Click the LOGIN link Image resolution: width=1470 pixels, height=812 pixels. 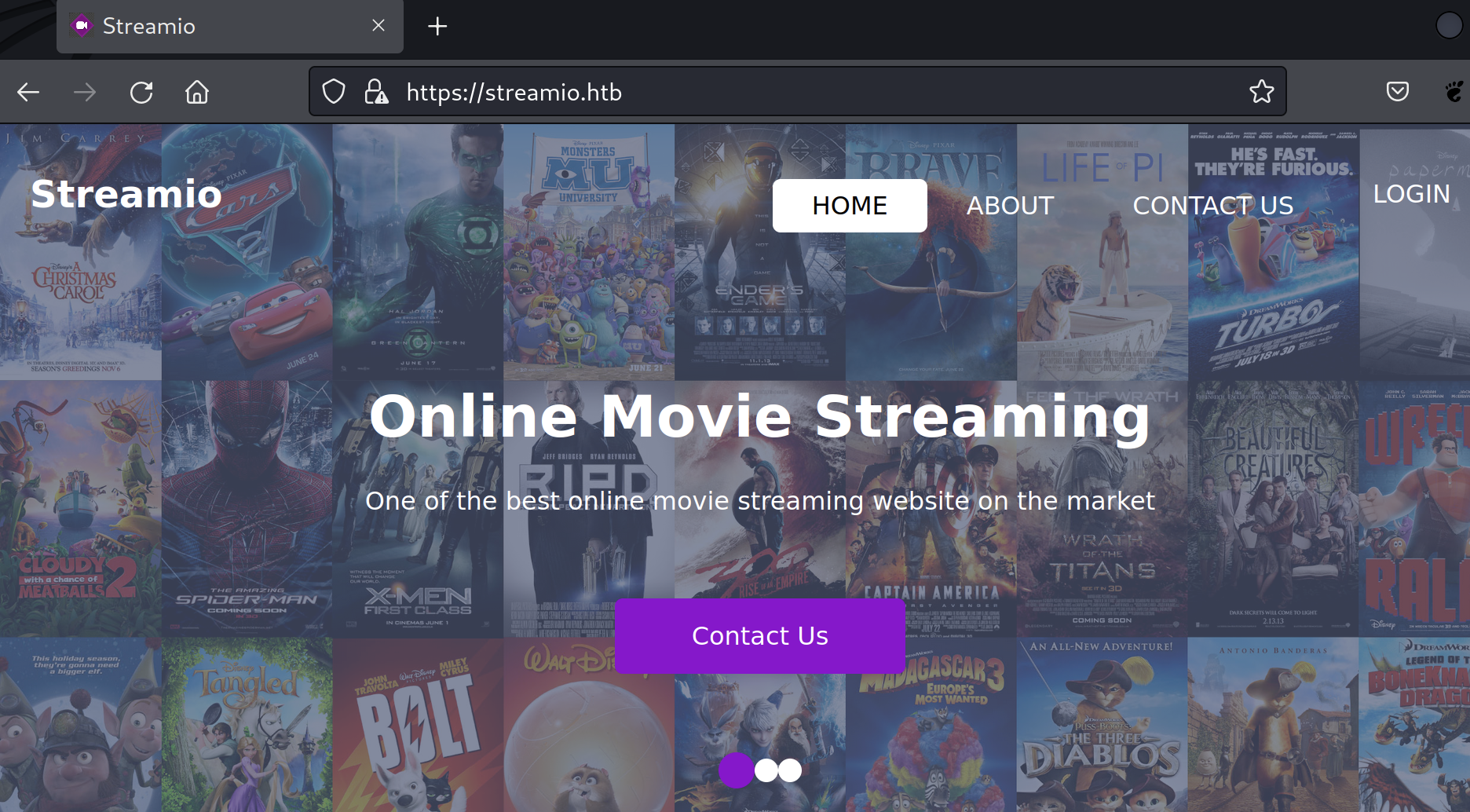[x=1411, y=194]
